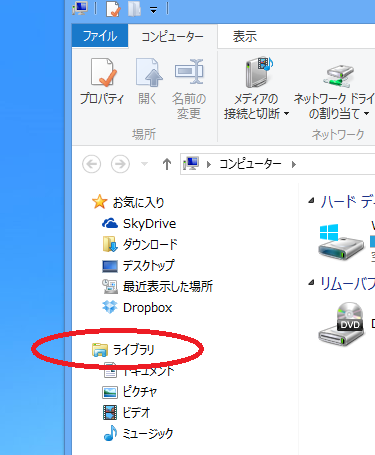Click コンピューター in the address bar
375x455 pixels.
click(x=250, y=164)
